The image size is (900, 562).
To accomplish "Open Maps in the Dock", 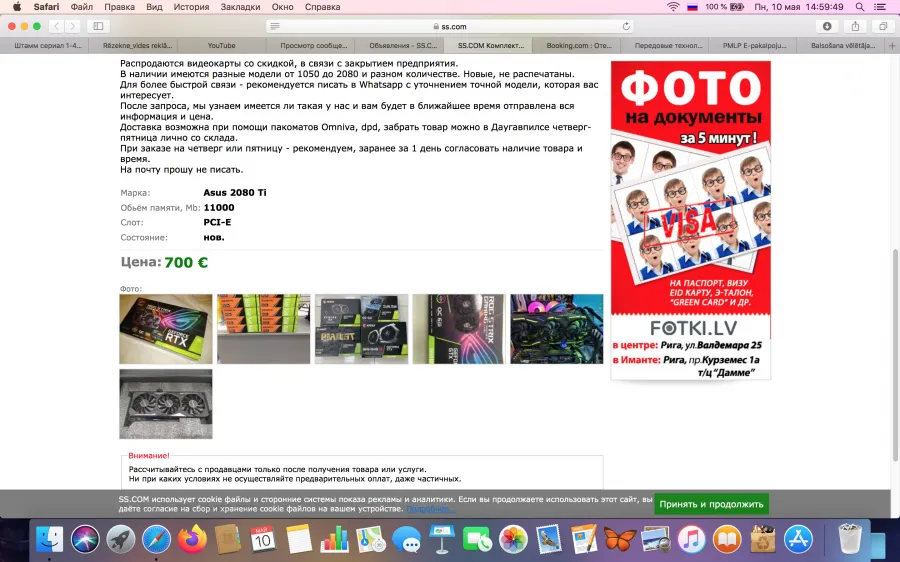I will [x=370, y=540].
